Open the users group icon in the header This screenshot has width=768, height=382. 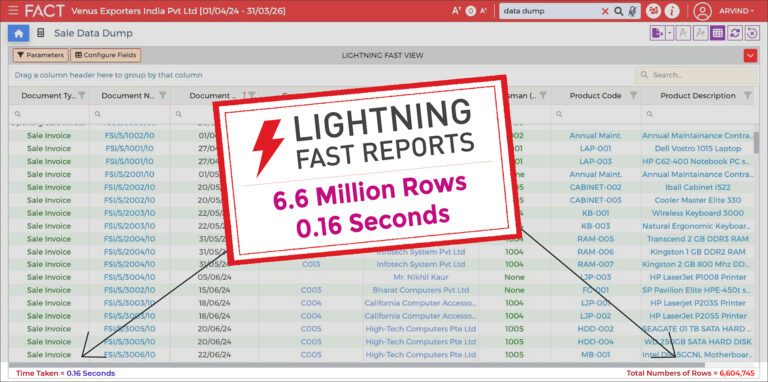tap(653, 11)
